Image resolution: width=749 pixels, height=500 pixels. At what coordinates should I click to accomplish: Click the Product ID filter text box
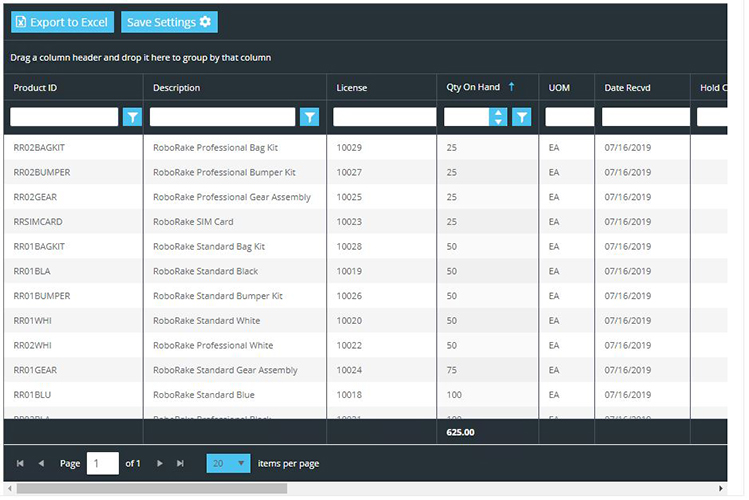point(64,117)
